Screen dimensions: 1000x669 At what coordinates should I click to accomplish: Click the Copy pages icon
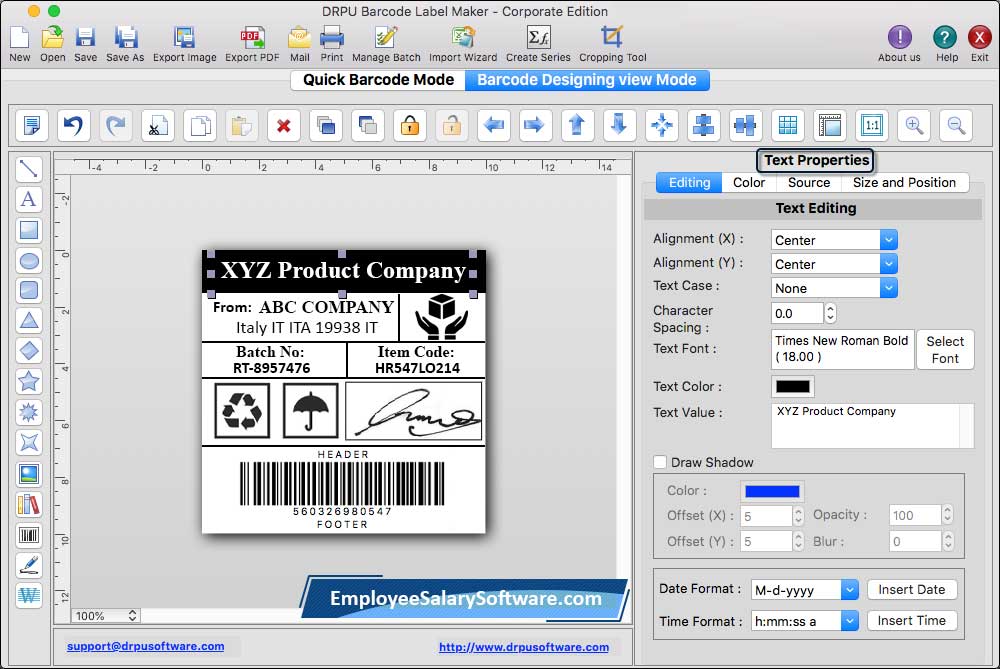[200, 125]
